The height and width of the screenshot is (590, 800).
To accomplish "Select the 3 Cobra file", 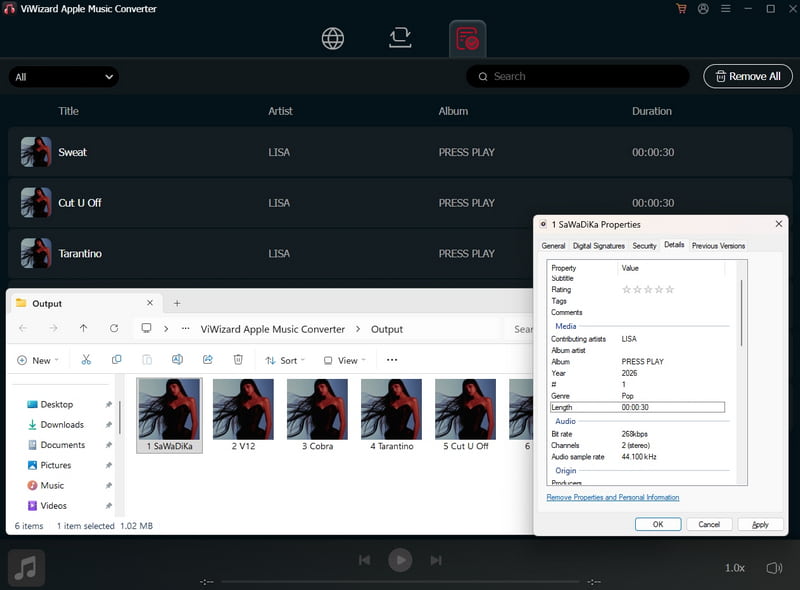I will (x=317, y=415).
